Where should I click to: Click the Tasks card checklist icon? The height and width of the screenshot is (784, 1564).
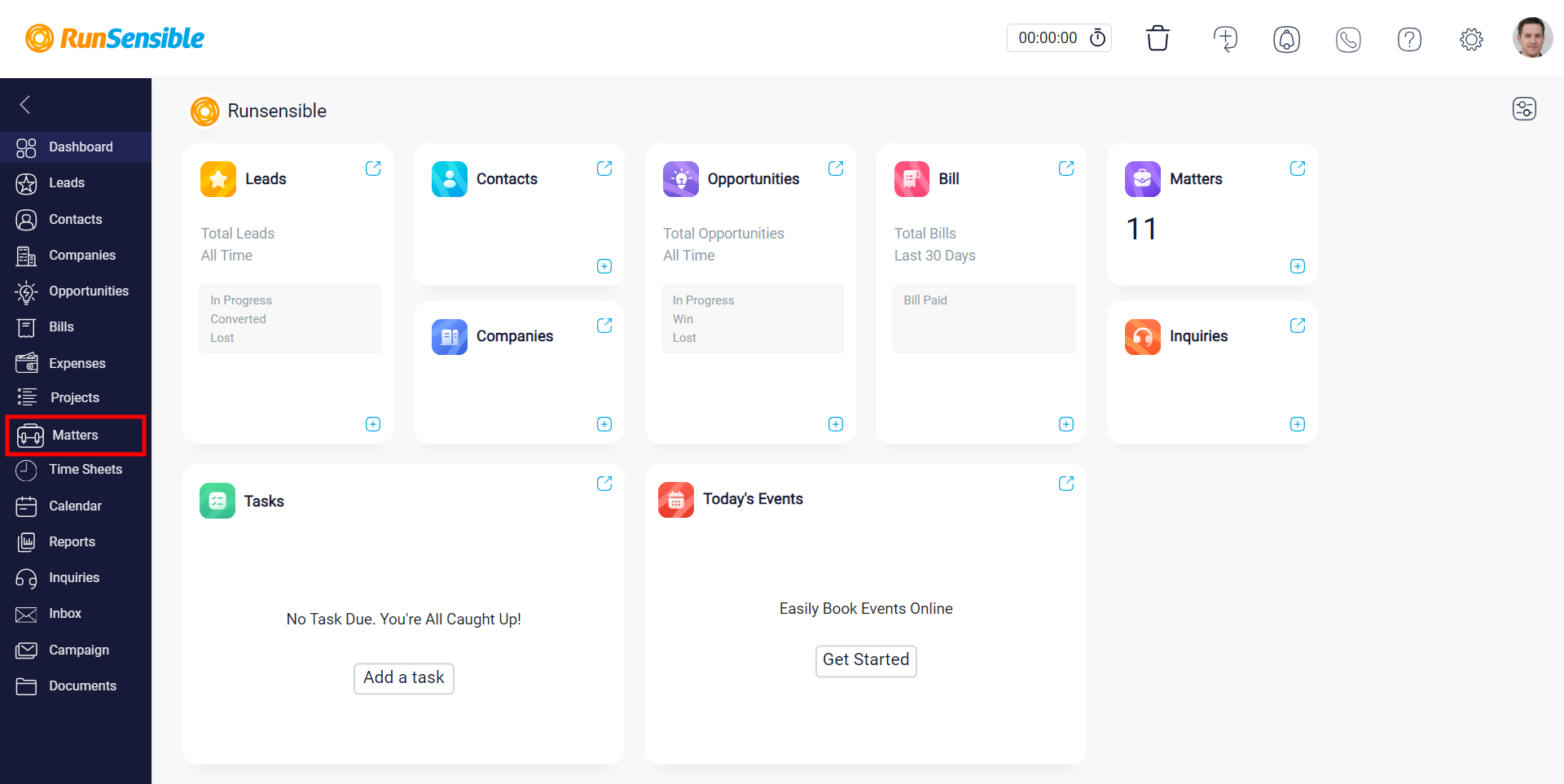[217, 501]
